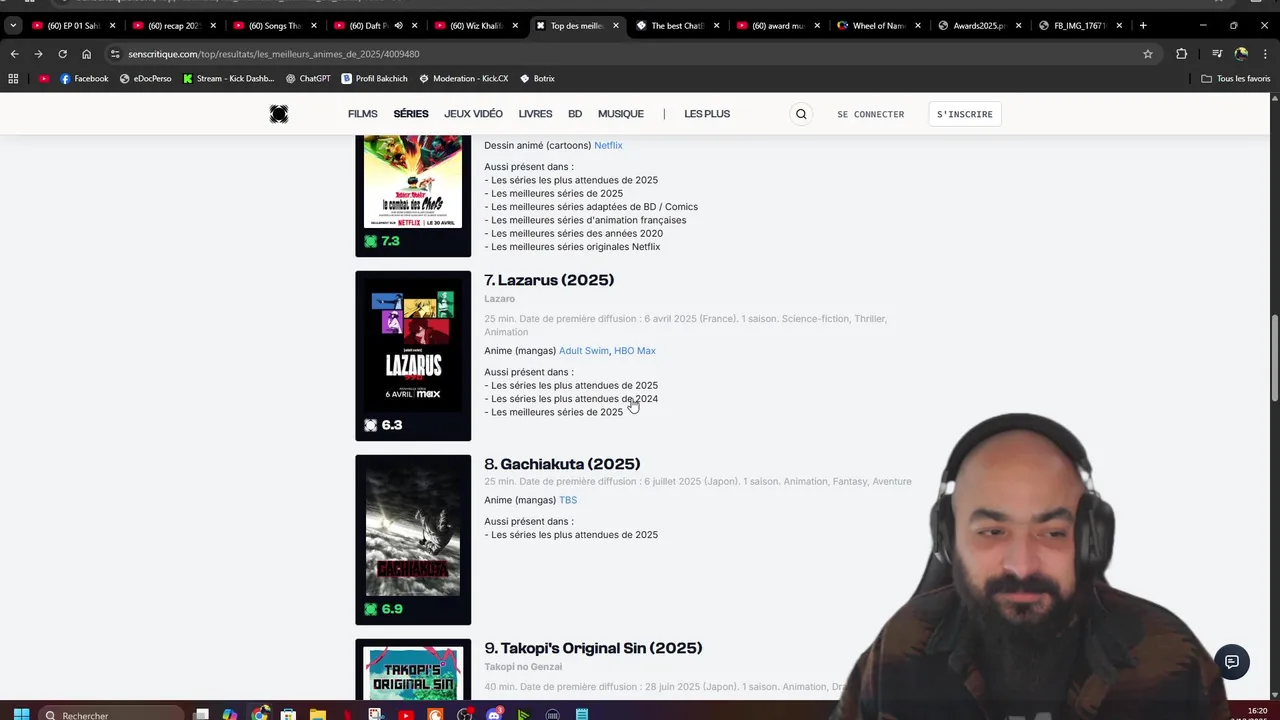
Task: Mute the Daft Punk tab audio
Action: (x=398, y=25)
